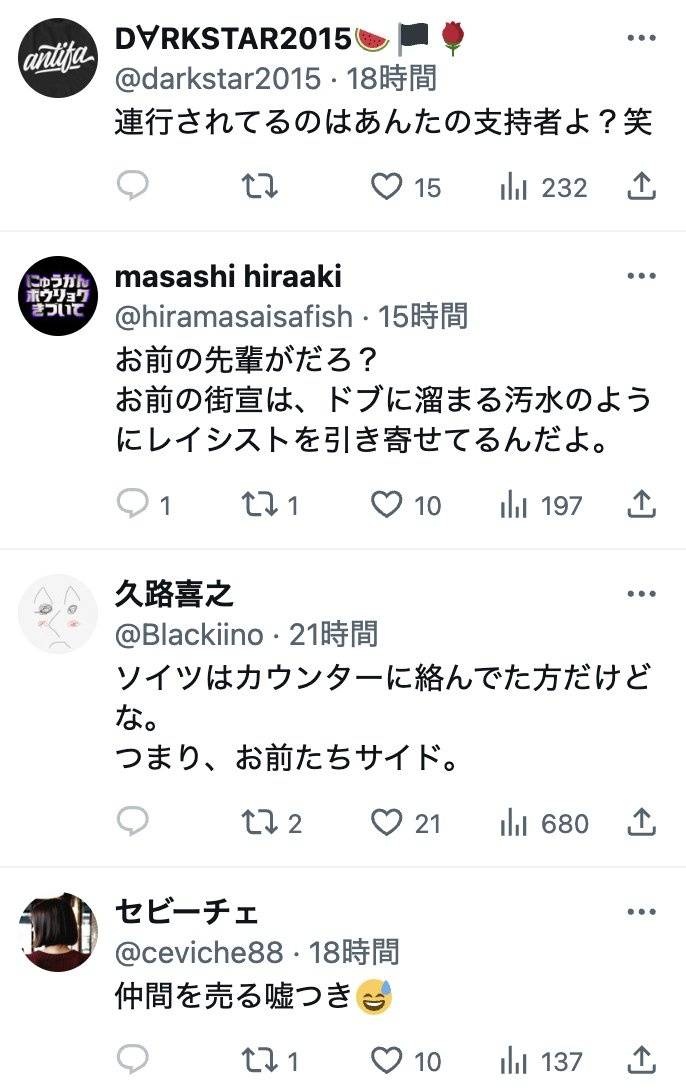Like the DARKSTAR2015 tweet with 15 likes

point(387,187)
